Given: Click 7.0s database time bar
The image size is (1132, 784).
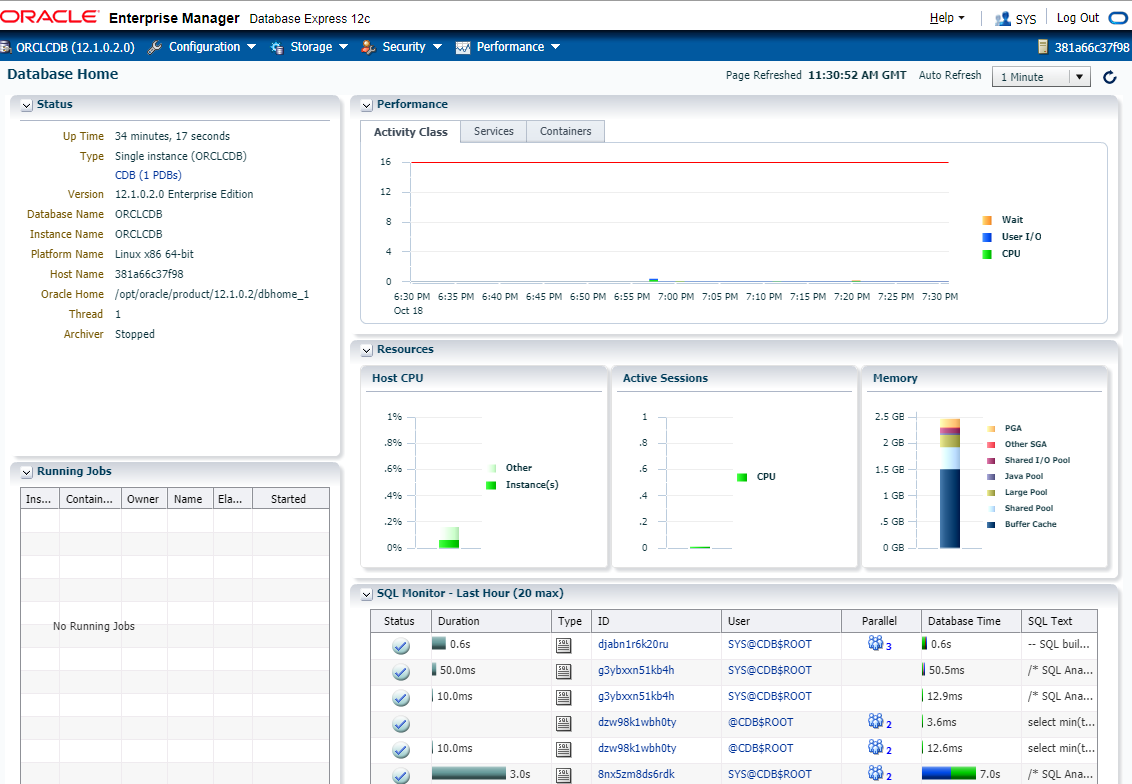Looking at the screenshot, I should 949,774.
